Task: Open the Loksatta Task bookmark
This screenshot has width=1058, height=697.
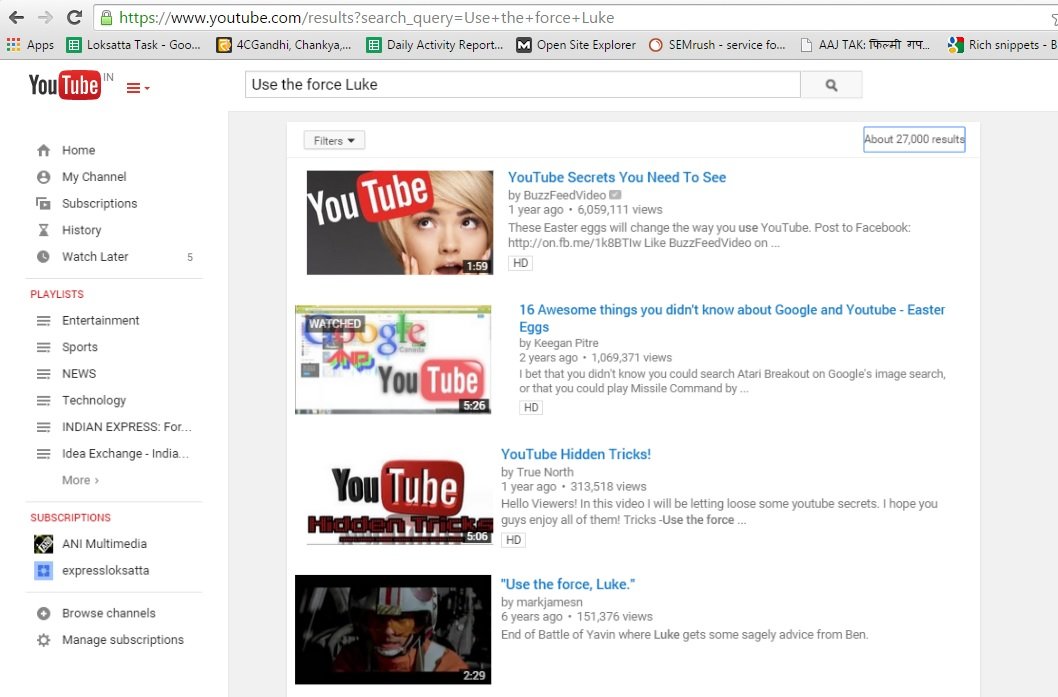Action: 134,45
